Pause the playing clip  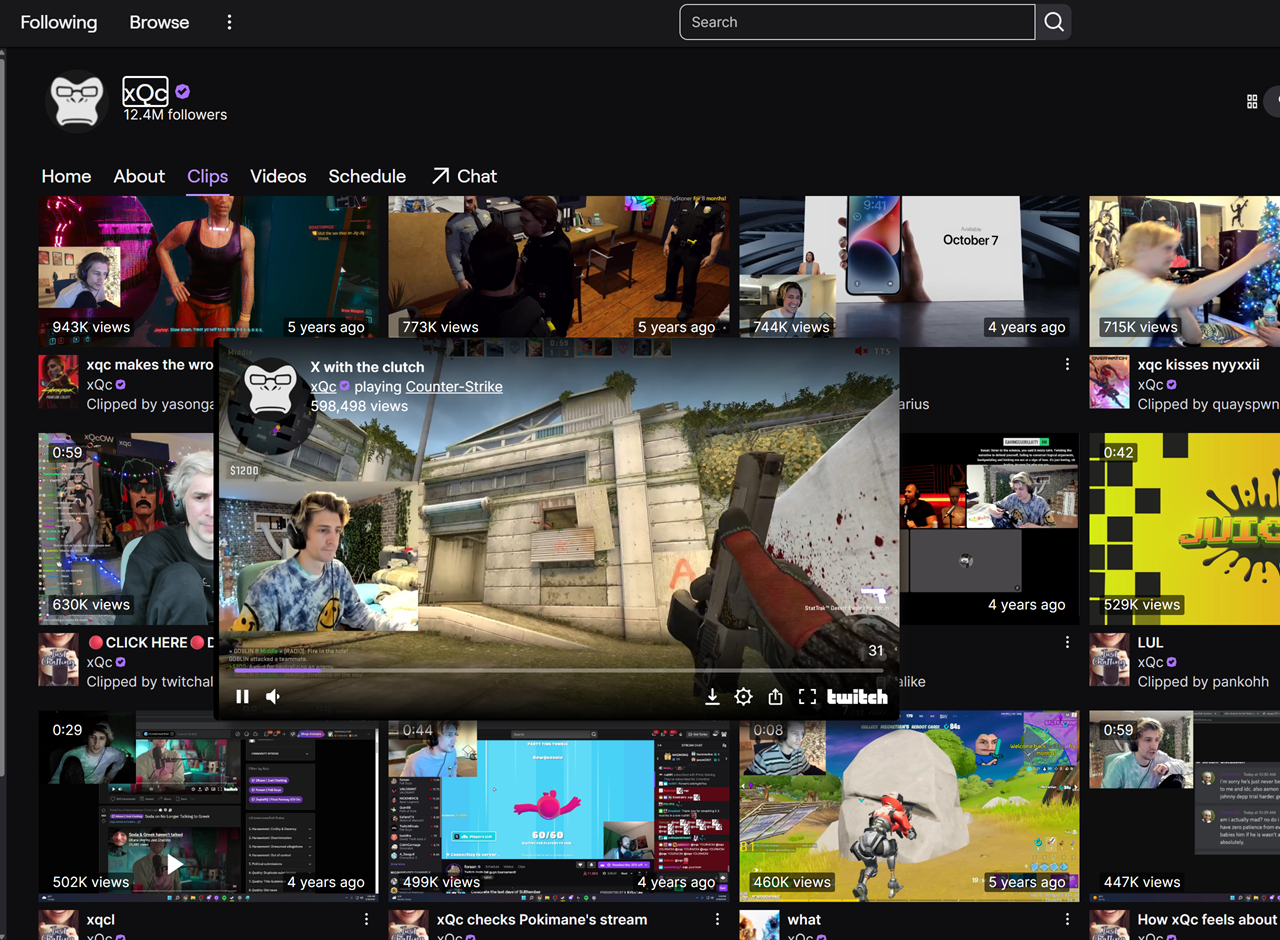coord(242,697)
